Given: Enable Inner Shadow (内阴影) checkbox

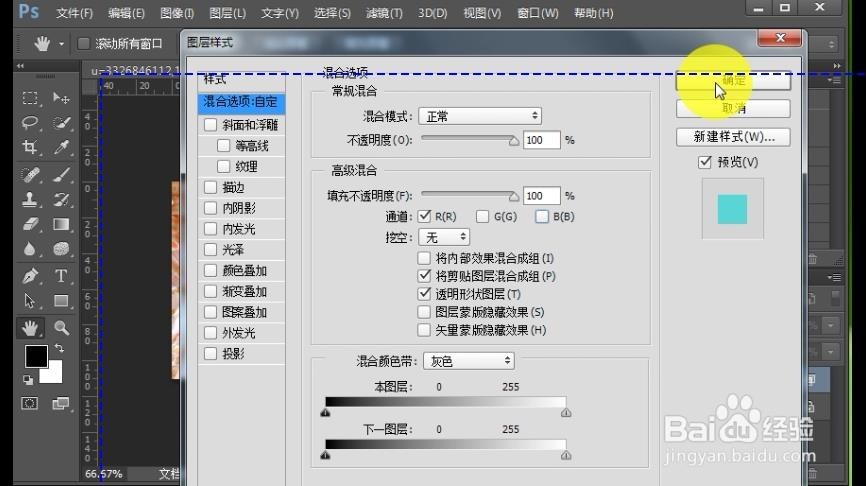Looking at the screenshot, I should 210,208.
